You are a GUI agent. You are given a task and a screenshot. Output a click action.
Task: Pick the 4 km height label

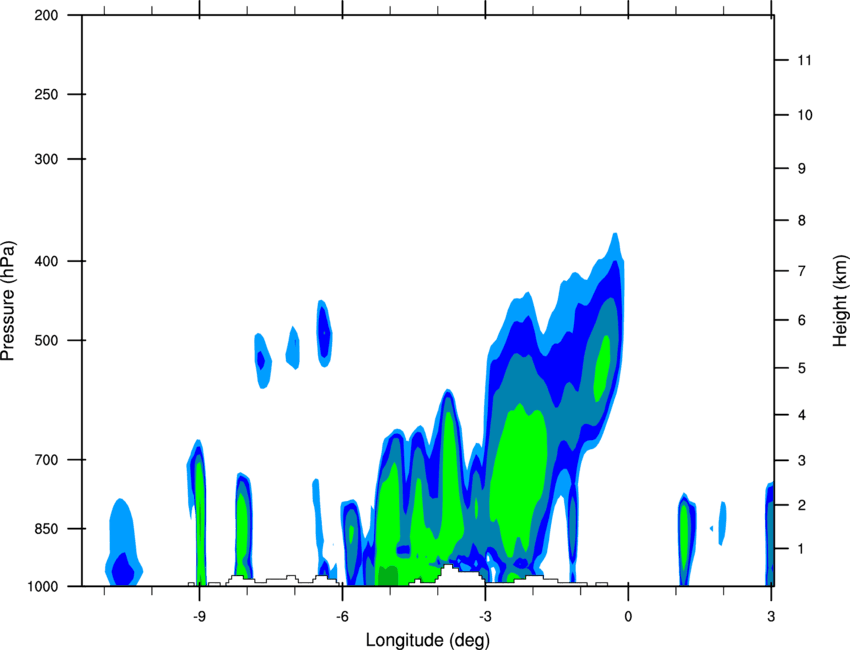[x=802, y=415]
